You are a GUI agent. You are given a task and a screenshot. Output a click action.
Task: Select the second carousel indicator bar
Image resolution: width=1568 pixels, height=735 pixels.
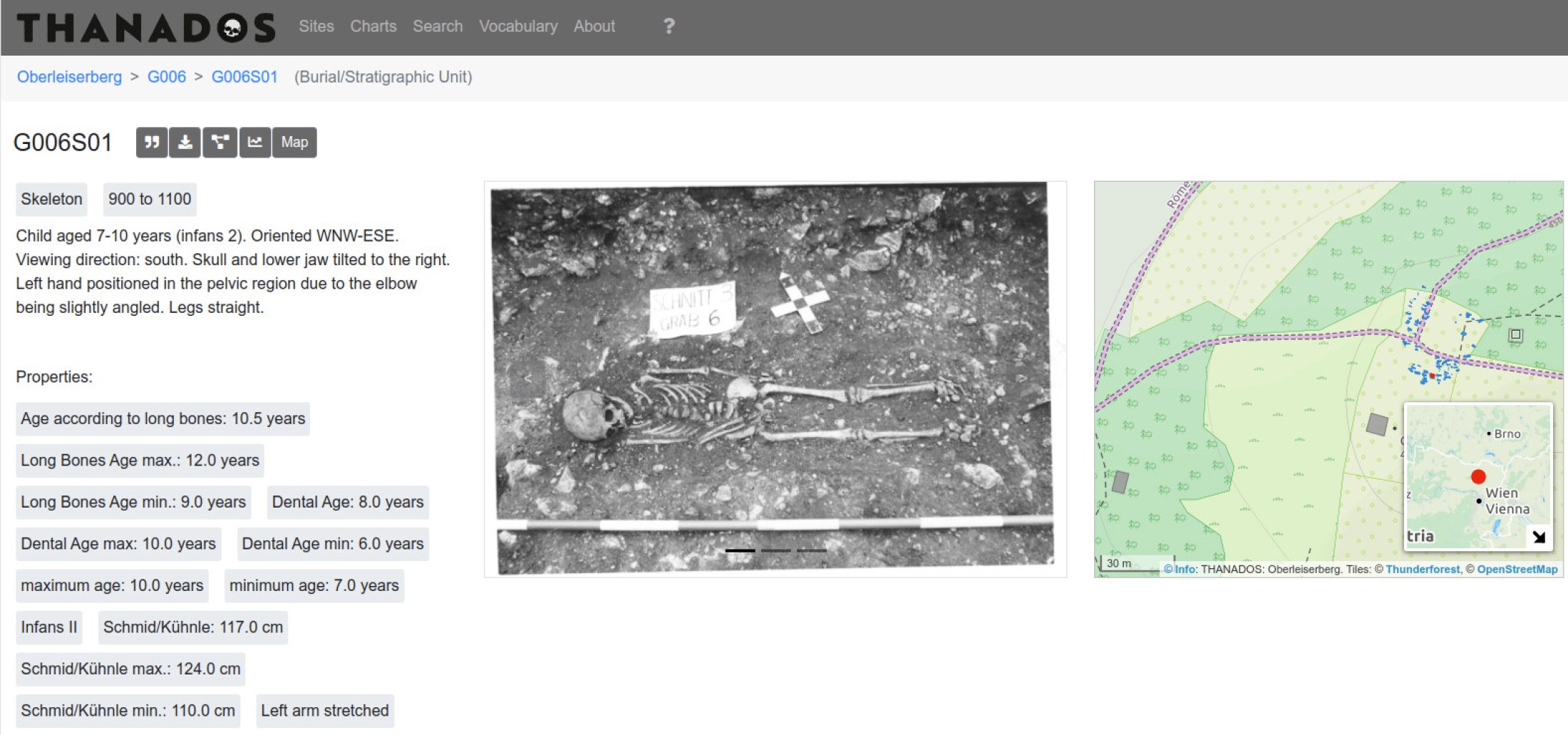(775, 550)
